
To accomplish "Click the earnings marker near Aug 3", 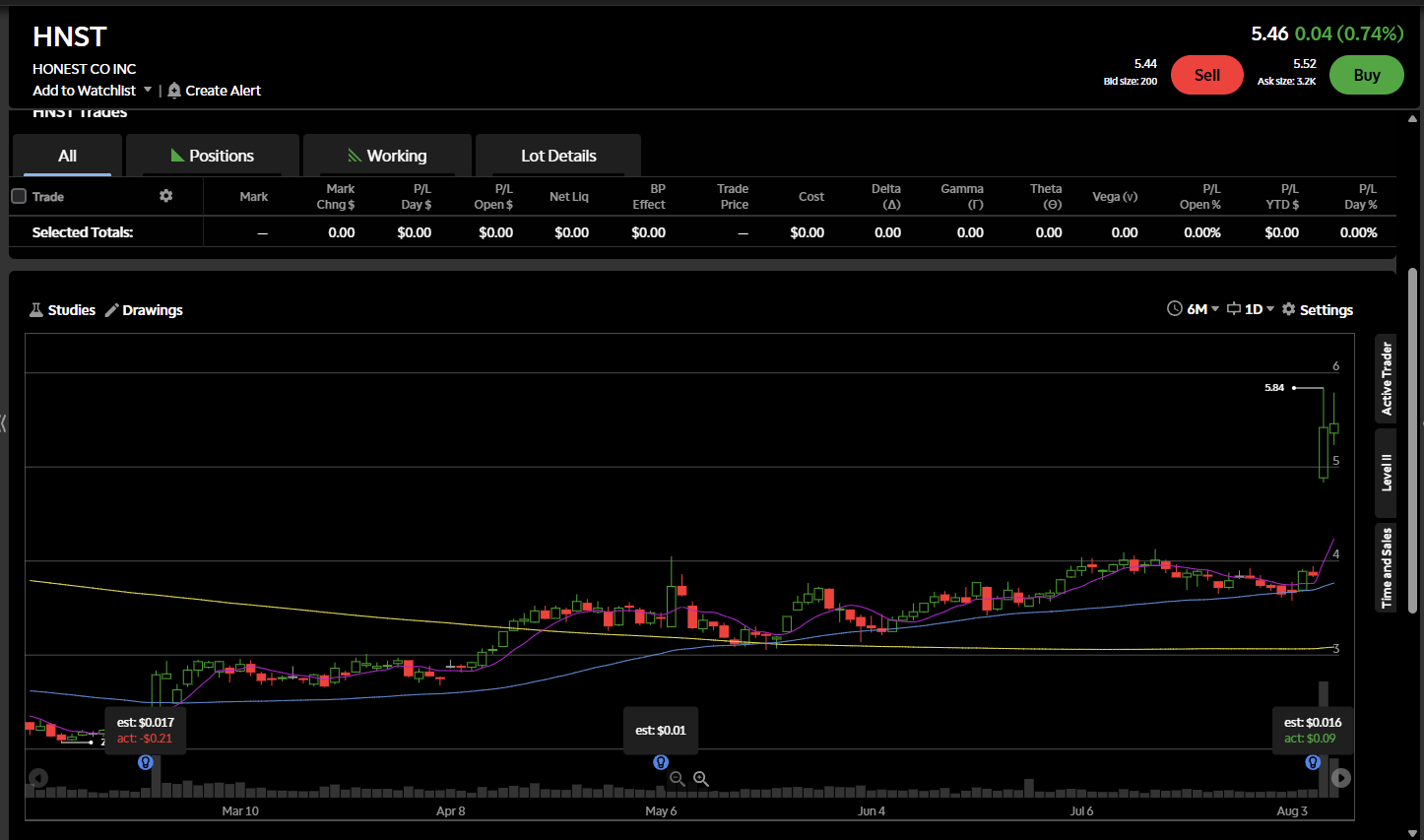I will pyautogui.click(x=1313, y=762).
